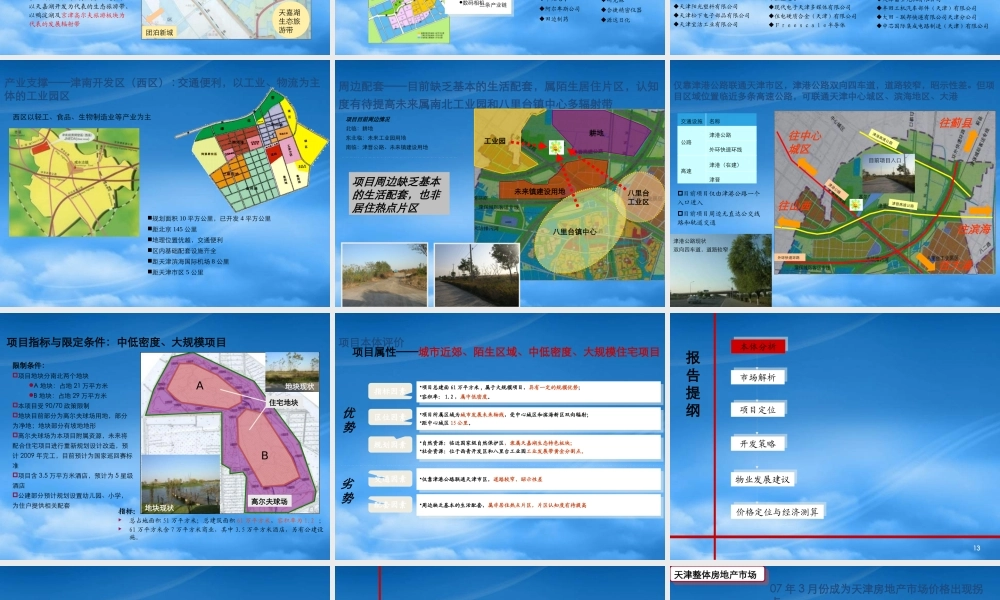Click the 工业园 map label

(x=494, y=140)
